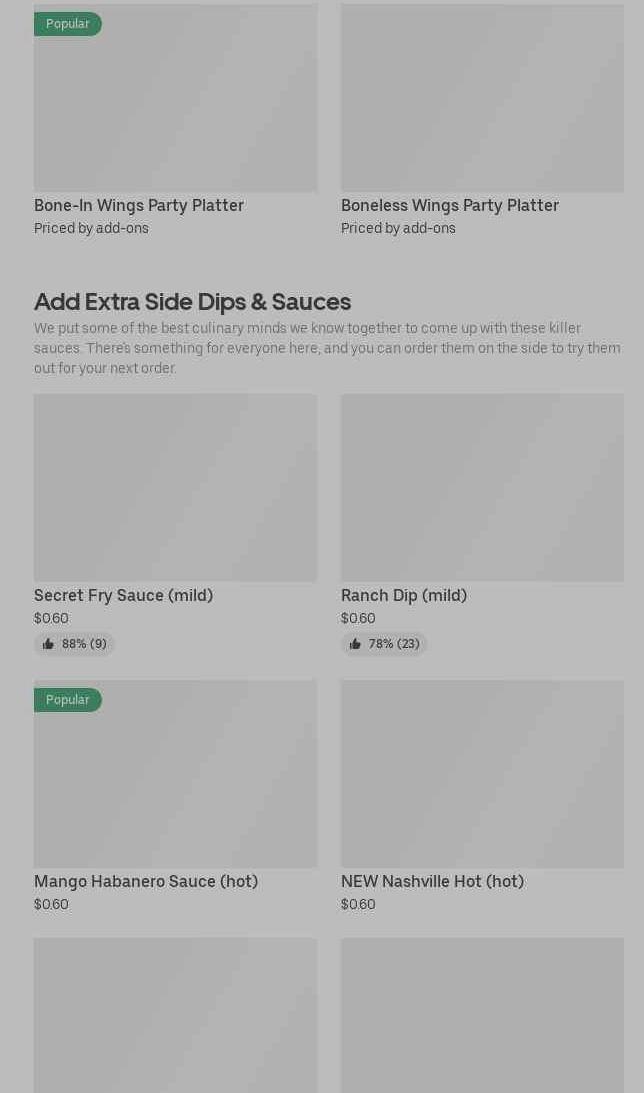The height and width of the screenshot is (1093, 644).
Task: Click the Popular badge on Bone-In Wings platter
Action: (x=67, y=24)
